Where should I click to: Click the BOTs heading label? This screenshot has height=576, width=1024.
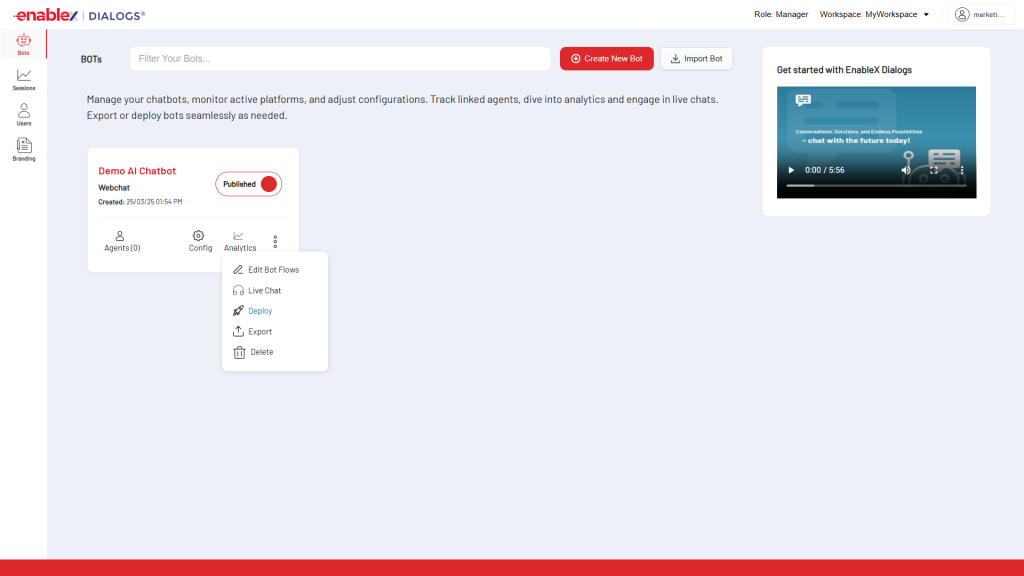coord(91,59)
